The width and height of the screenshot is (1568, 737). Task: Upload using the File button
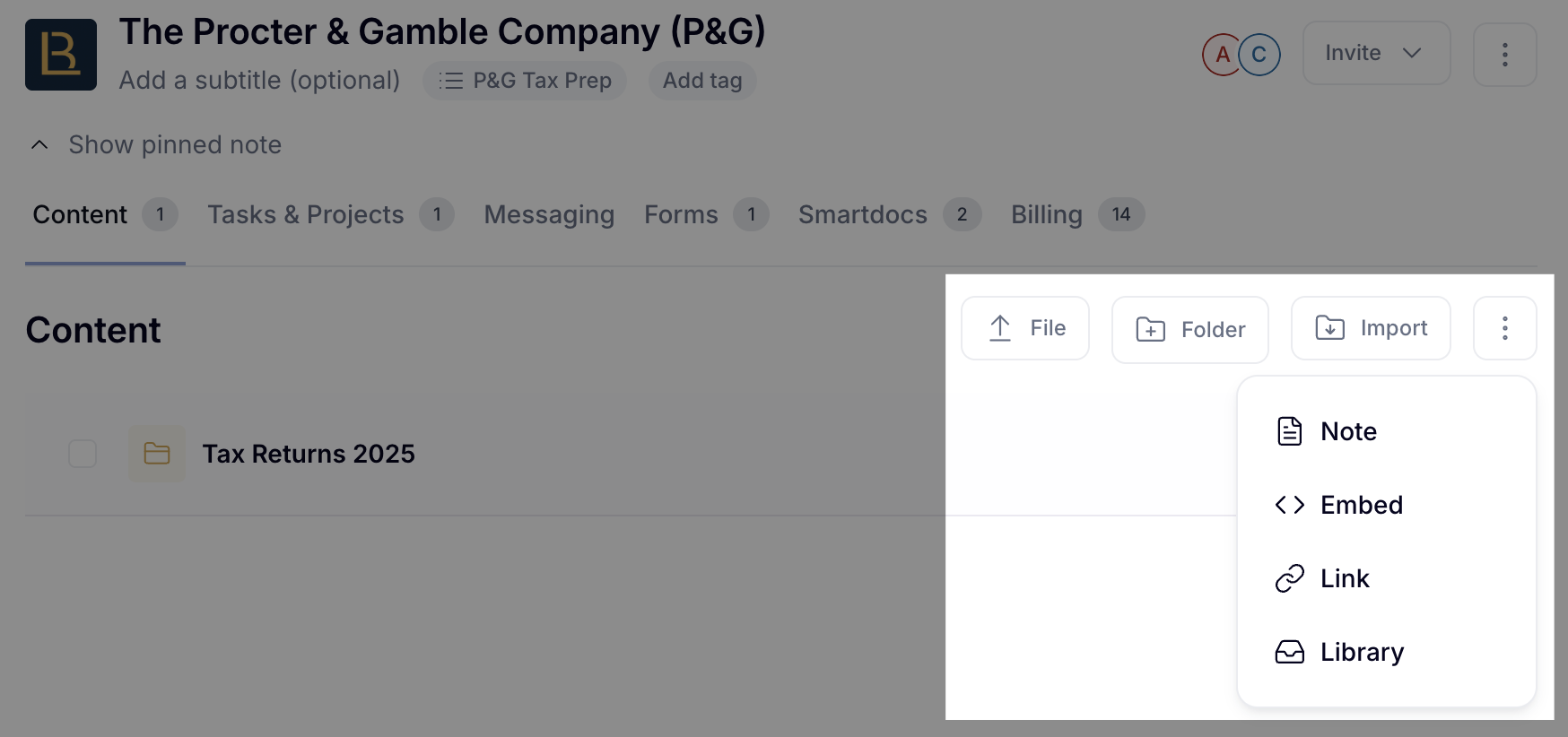[x=1025, y=328]
